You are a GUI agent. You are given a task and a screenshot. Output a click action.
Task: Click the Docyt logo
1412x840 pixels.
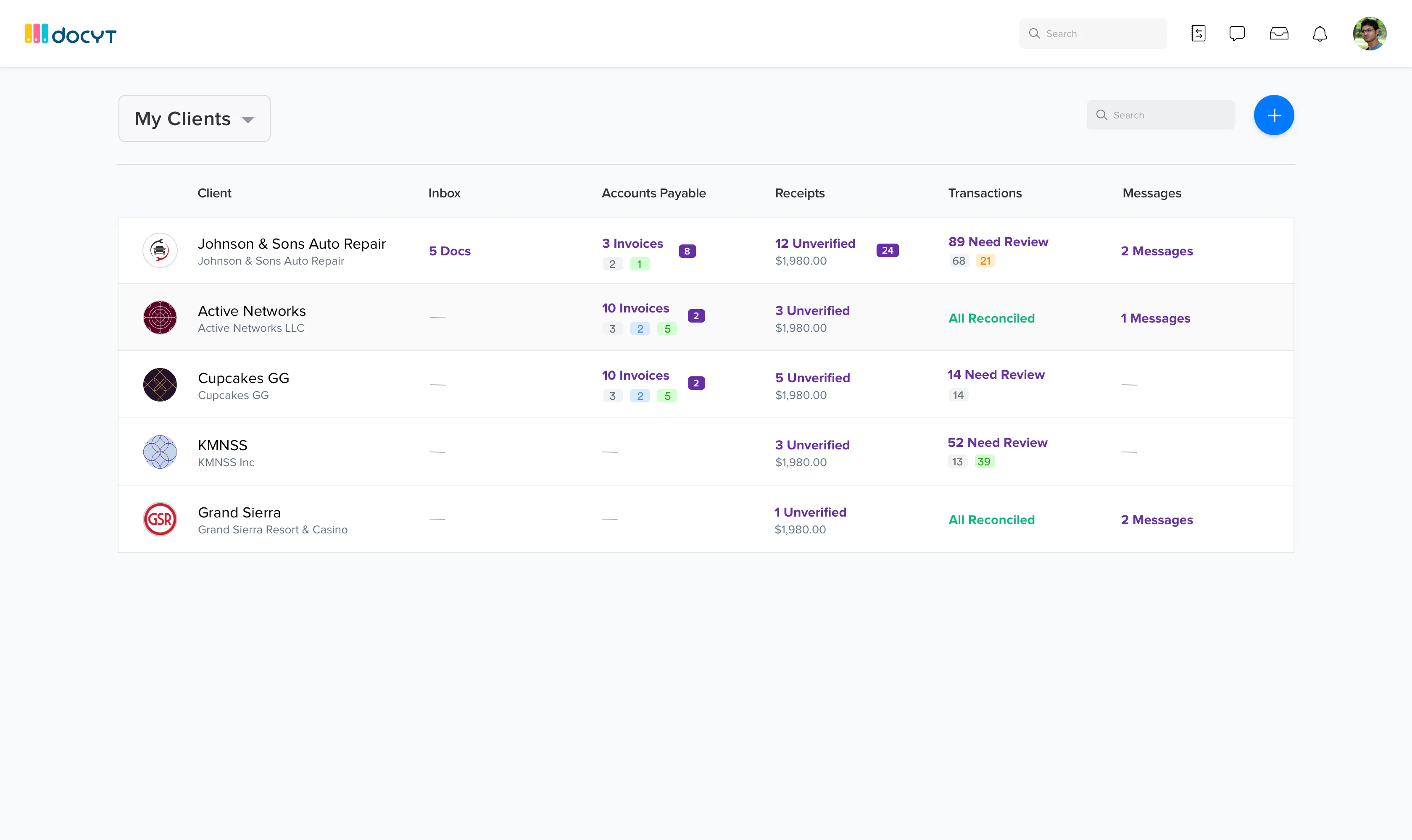[71, 34]
